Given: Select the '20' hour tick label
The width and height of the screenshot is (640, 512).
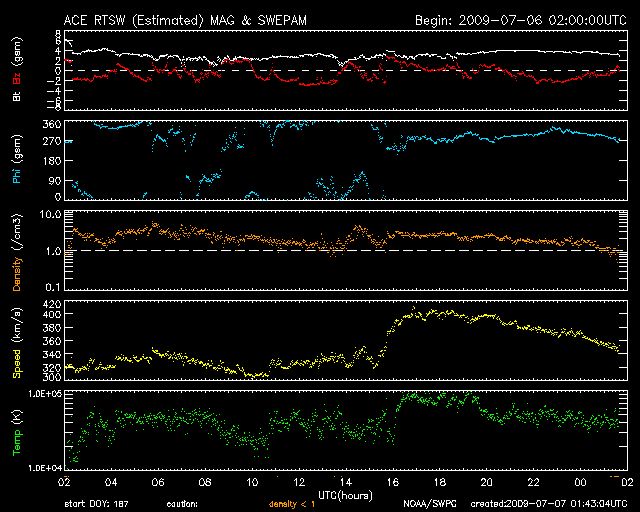Looking at the screenshot, I should (x=487, y=483).
